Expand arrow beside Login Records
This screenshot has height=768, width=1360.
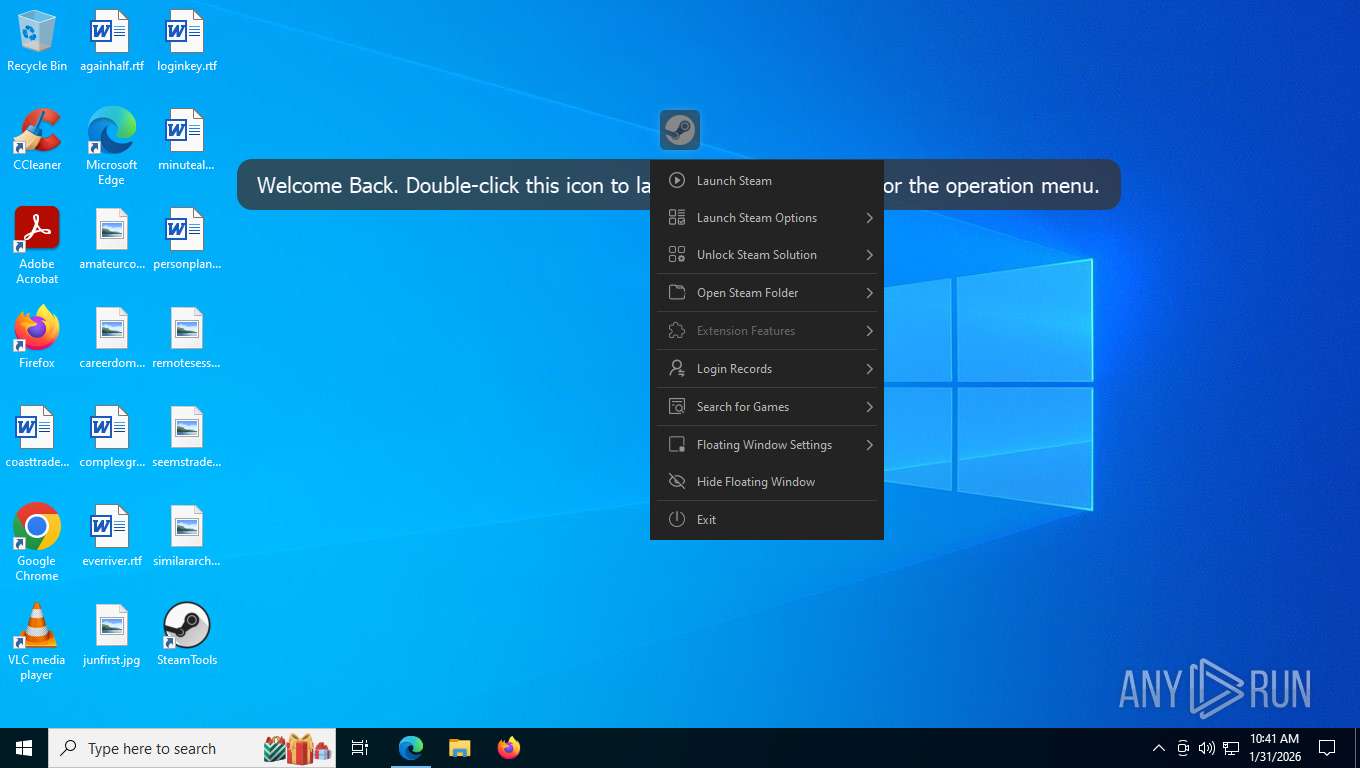(869, 369)
